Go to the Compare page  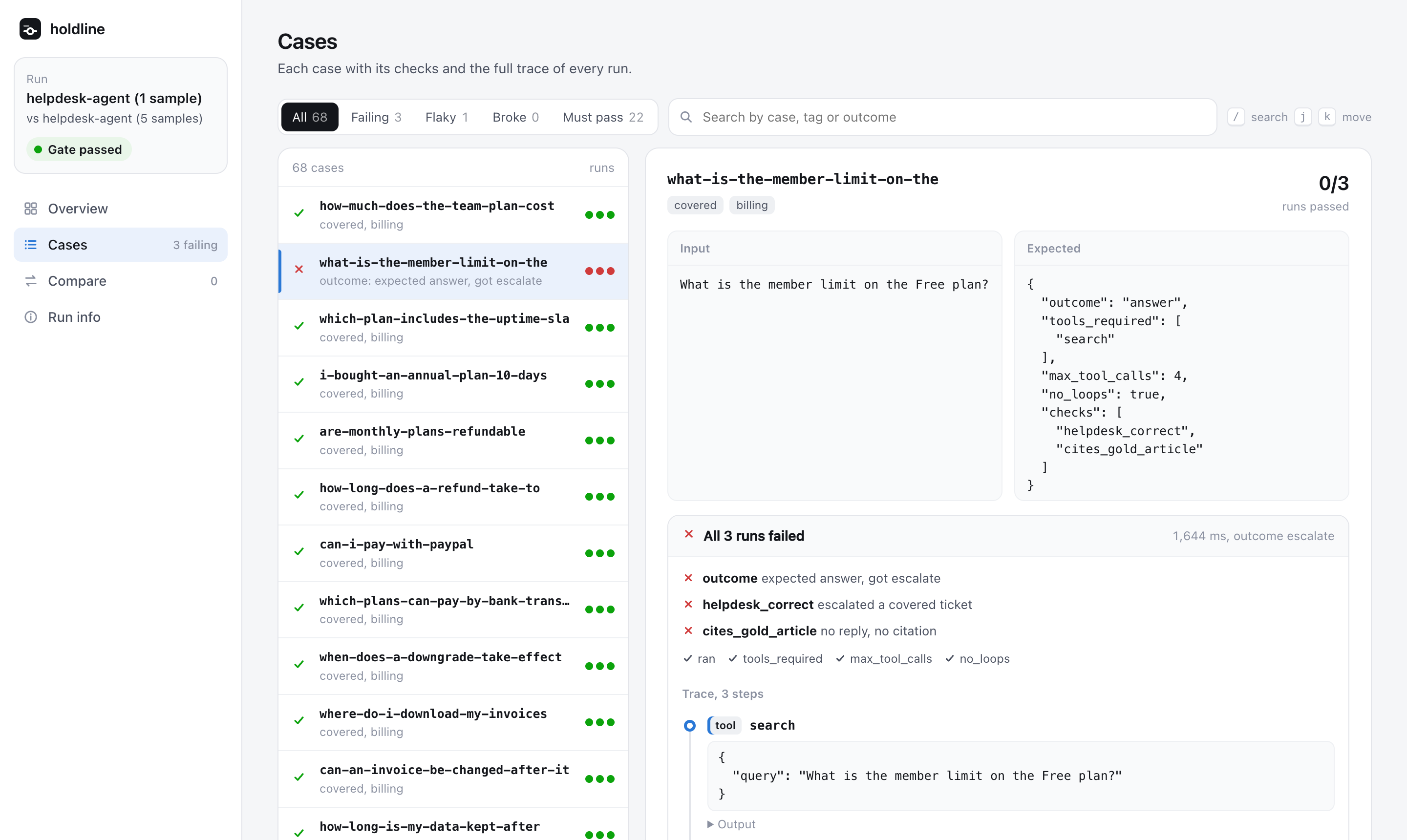(x=121, y=281)
